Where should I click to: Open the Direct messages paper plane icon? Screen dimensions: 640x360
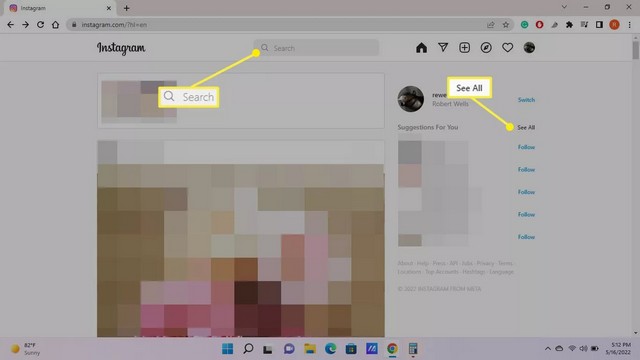pyautogui.click(x=443, y=47)
